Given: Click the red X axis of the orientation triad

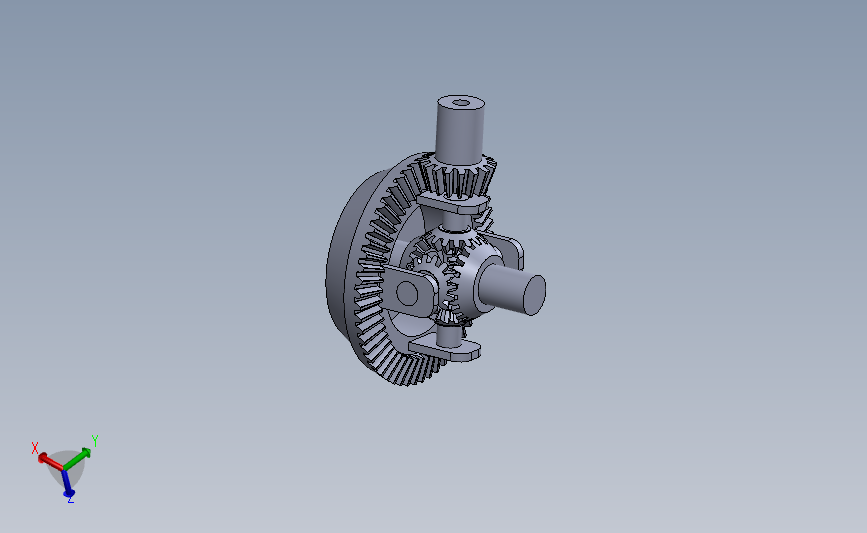Looking at the screenshot, I should (x=50, y=462).
